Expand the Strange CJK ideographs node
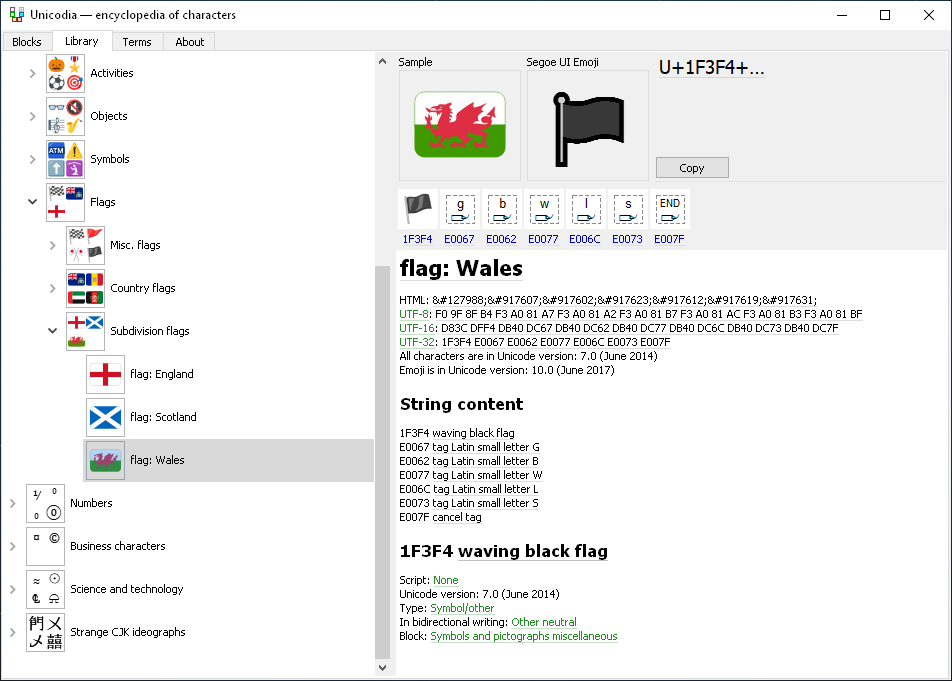 13,632
